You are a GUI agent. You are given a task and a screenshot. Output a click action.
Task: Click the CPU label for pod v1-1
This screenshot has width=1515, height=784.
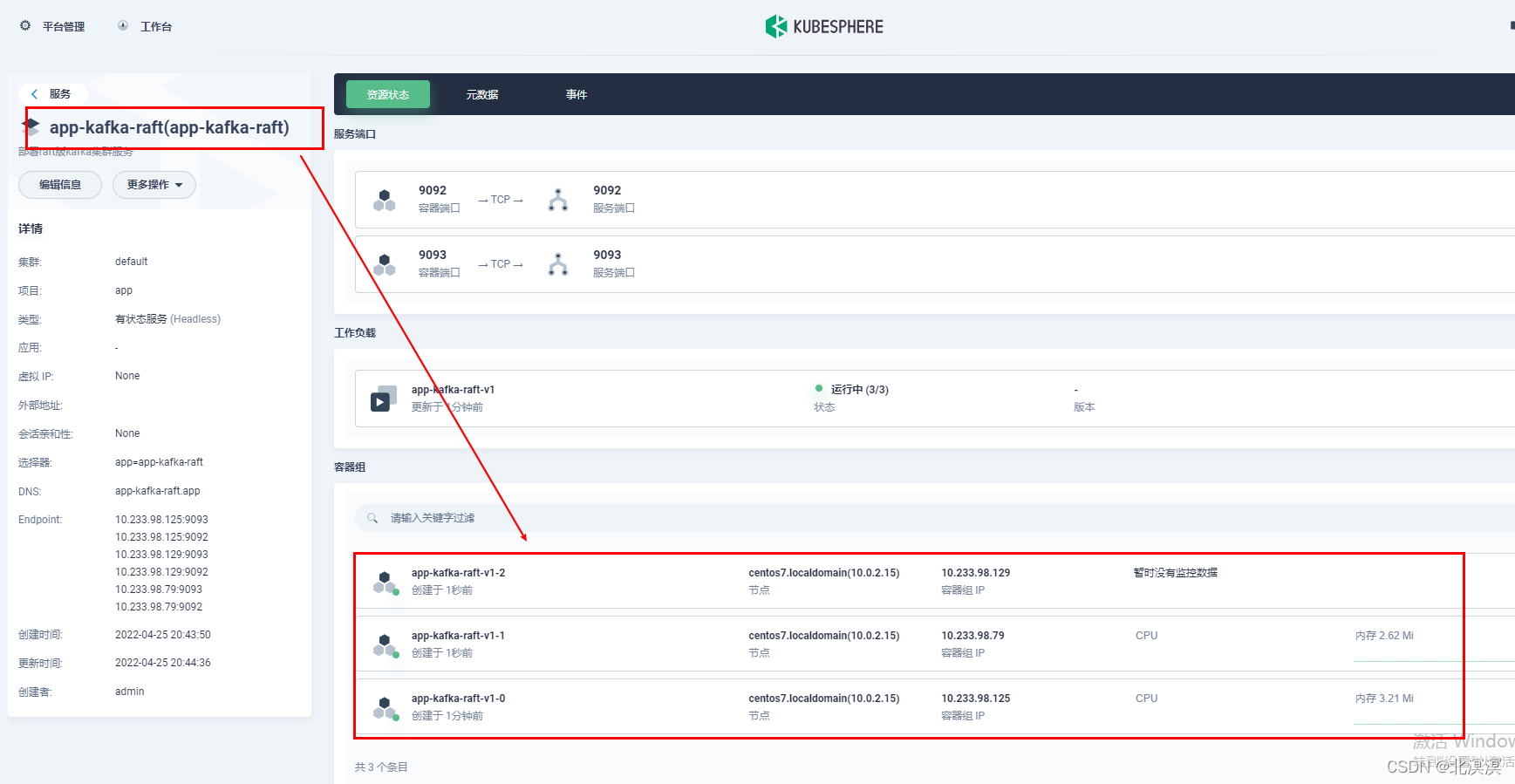(x=1146, y=636)
